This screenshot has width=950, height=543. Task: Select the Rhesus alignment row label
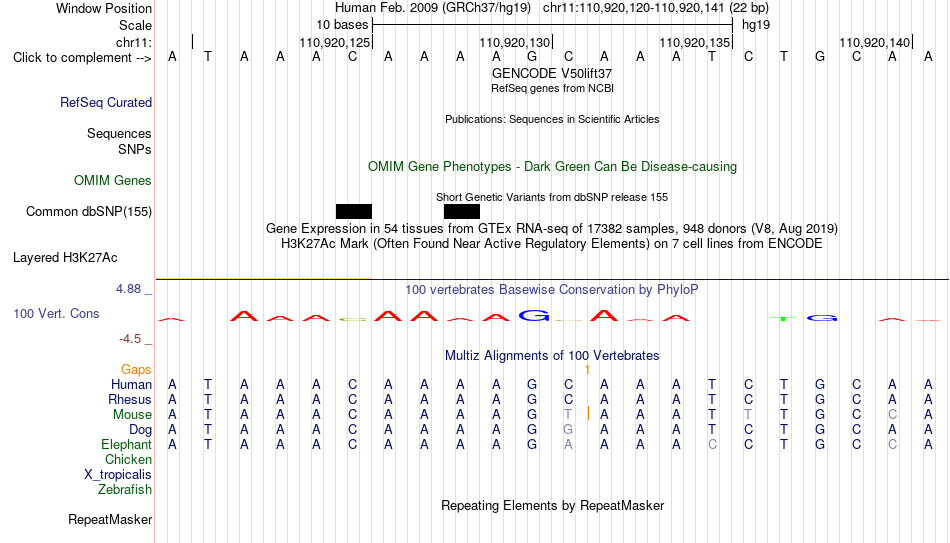coord(130,400)
